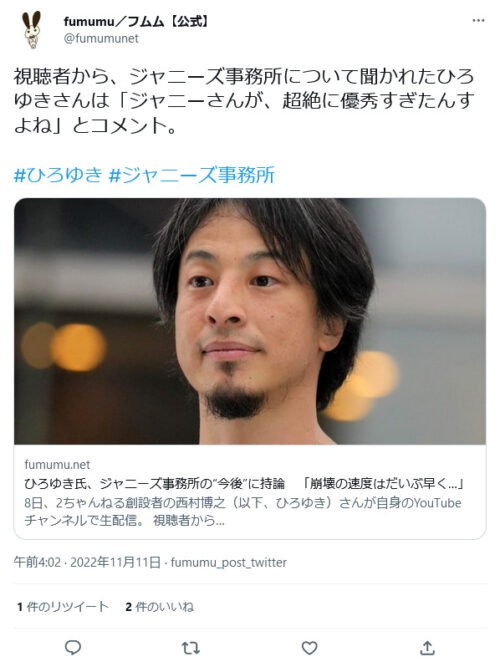The width and height of the screenshot is (500, 667).
Task: Click the article description starting 8日、2ちゃんねる創設者
Action: click(243, 512)
